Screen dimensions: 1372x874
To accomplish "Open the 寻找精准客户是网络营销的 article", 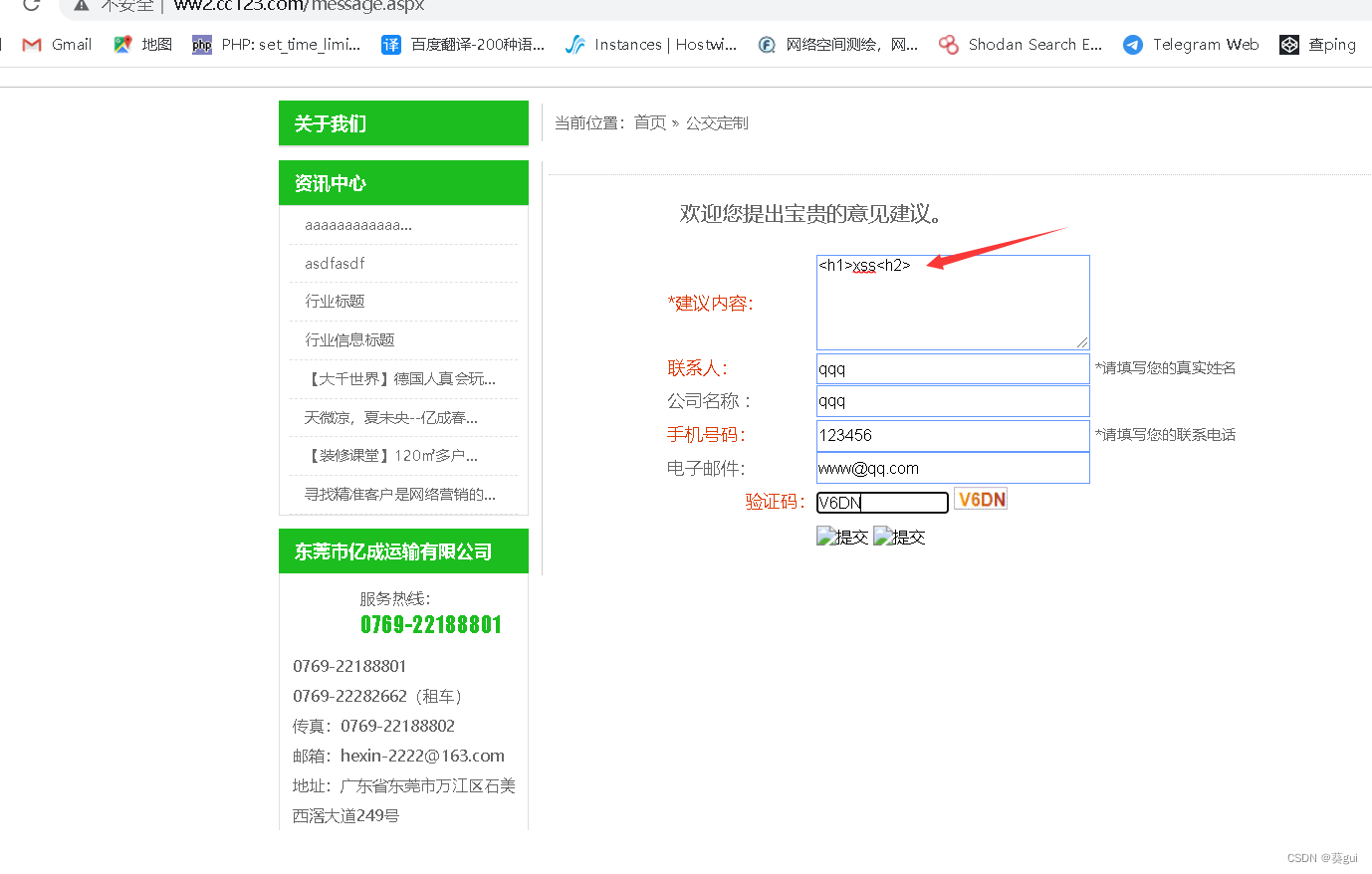I will (x=399, y=495).
